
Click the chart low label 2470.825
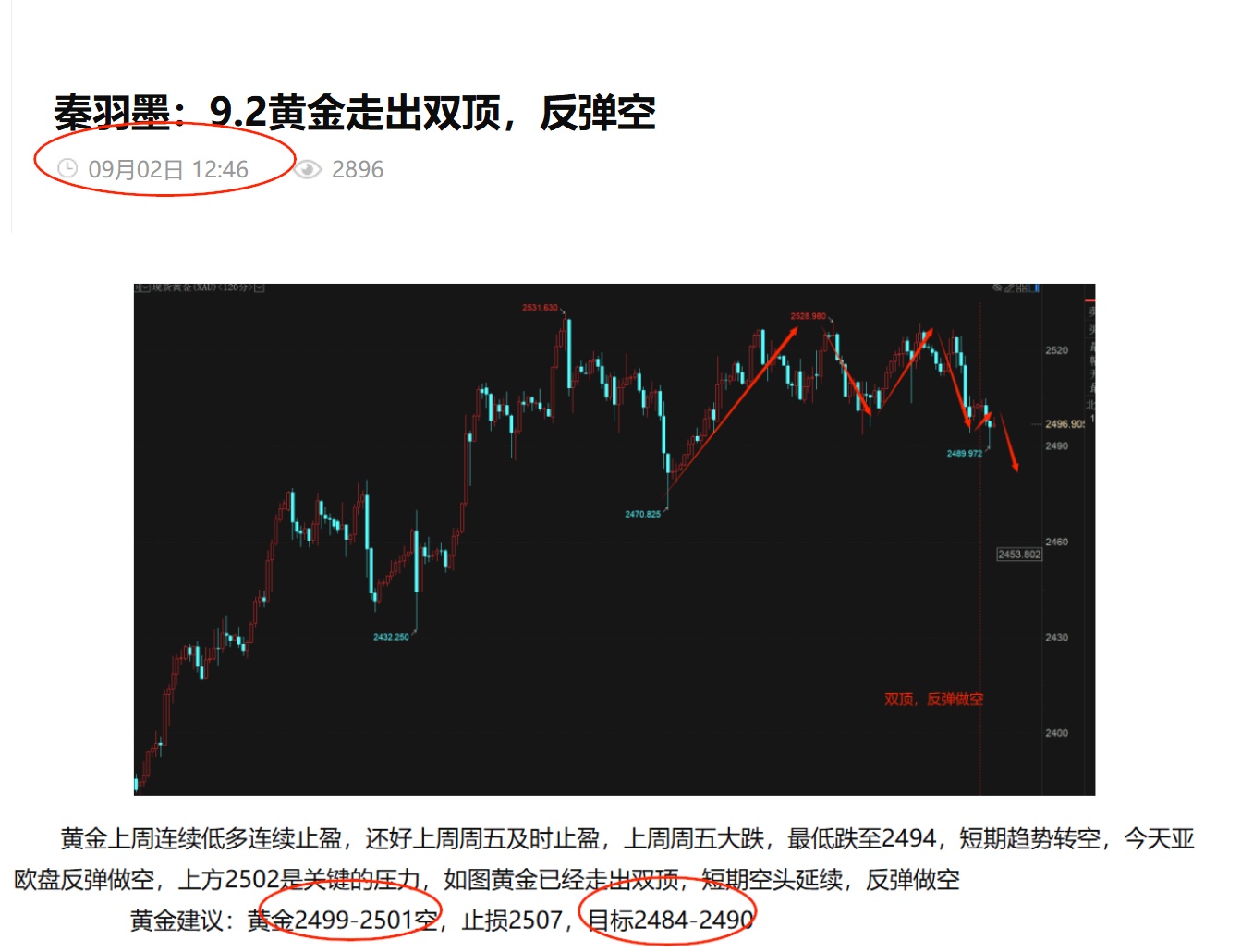(x=643, y=514)
